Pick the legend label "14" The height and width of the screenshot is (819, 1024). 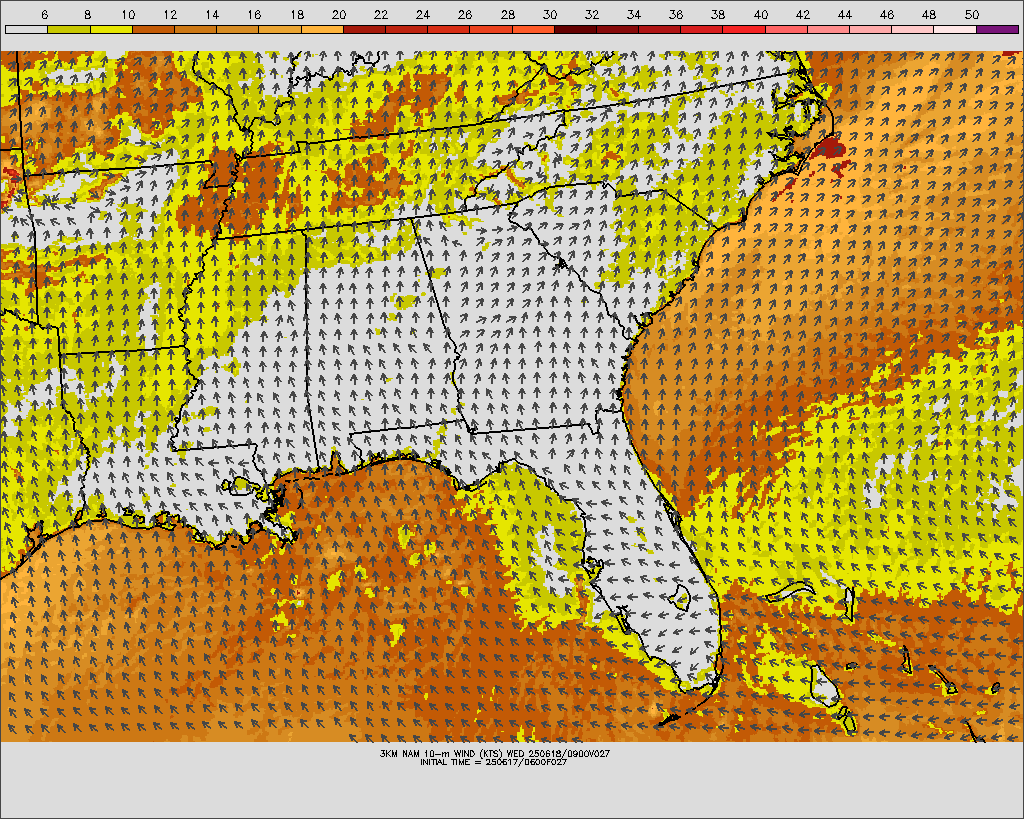tap(212, 14)
